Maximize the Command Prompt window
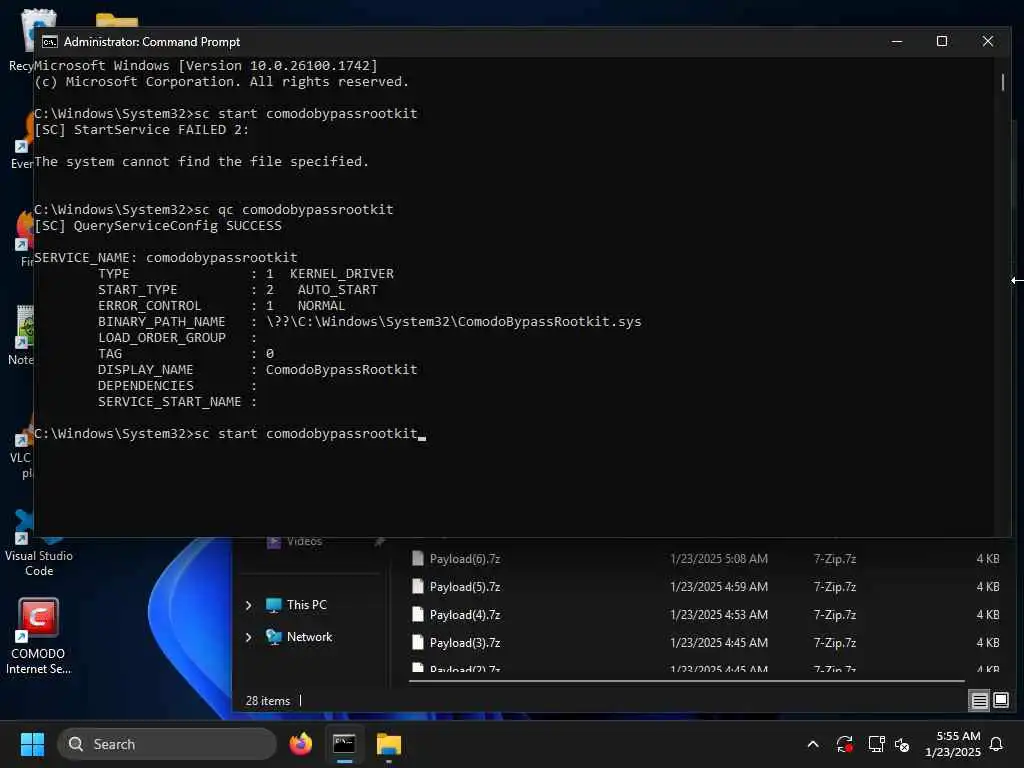The image size is (1024, 768). pyautogui.click(x=942, y=41)
